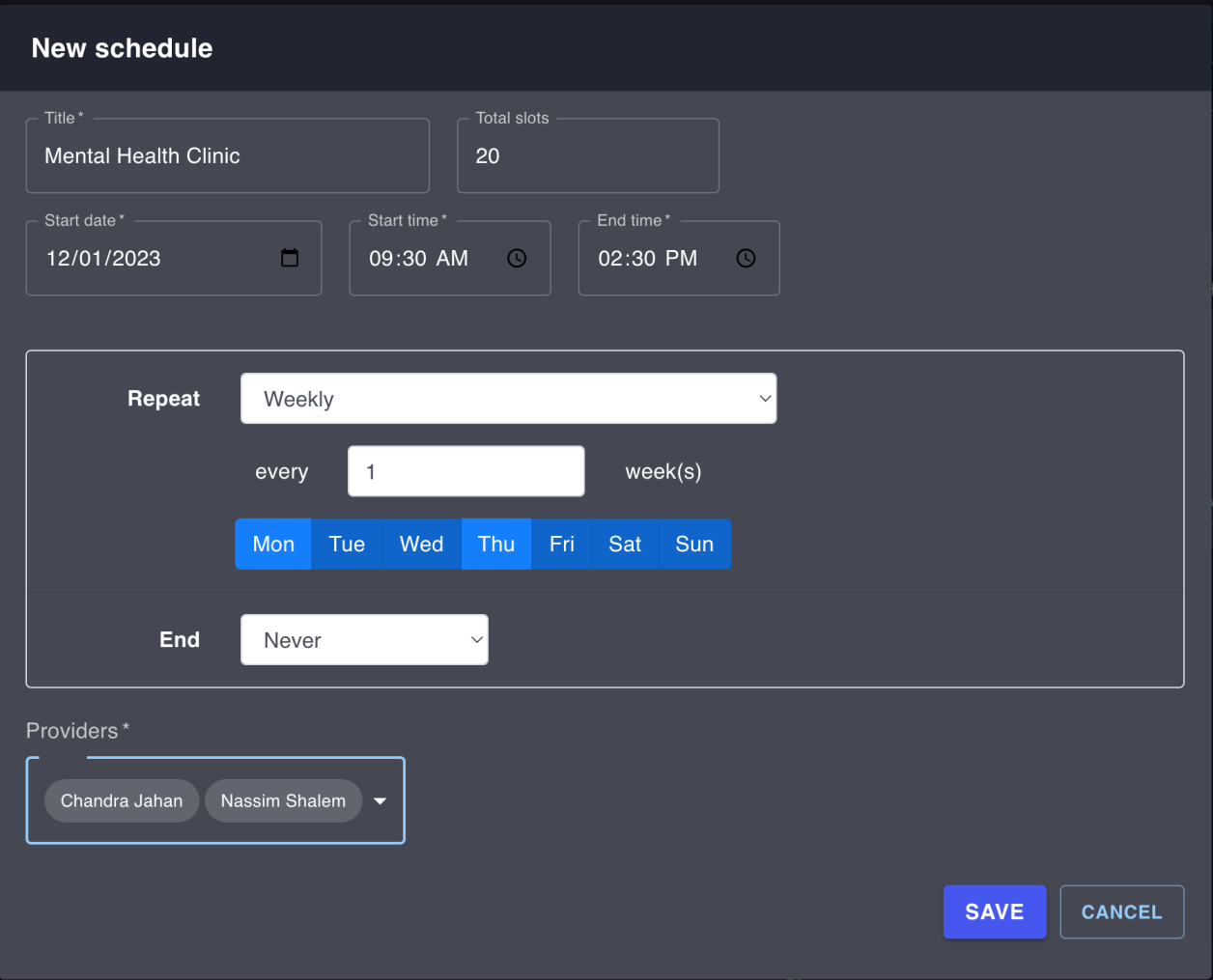Toggle the Wed repeat day

click(x=421, y=544)
